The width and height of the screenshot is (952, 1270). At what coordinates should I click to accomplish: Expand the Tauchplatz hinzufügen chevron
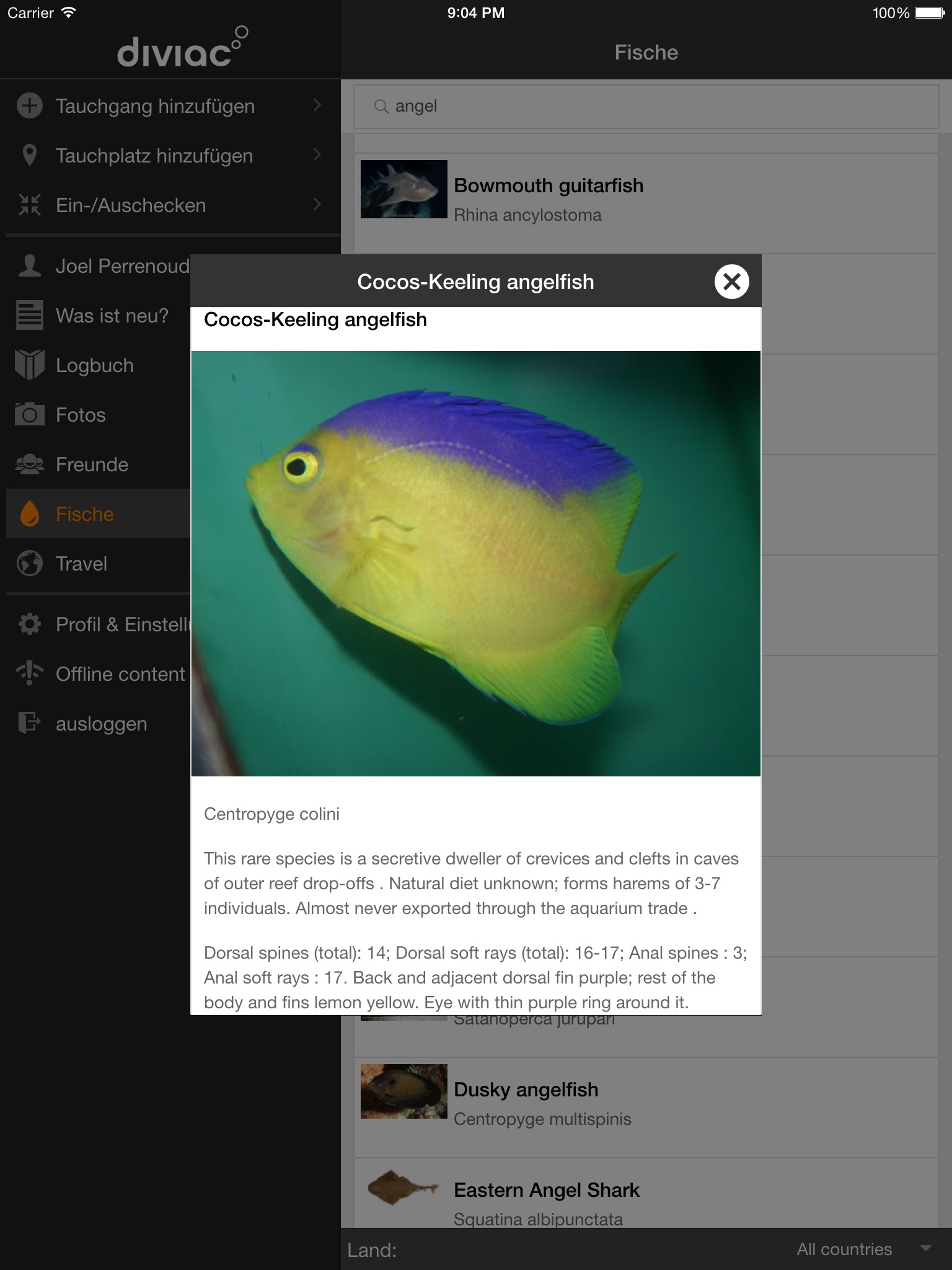[317, 154]
